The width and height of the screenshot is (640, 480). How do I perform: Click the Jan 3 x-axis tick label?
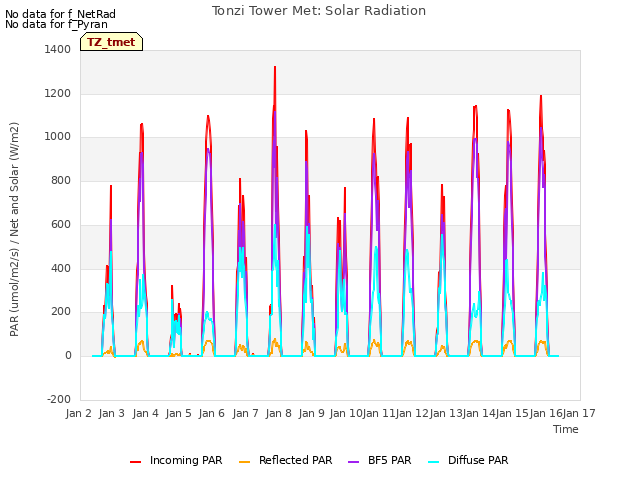[111, 413]
